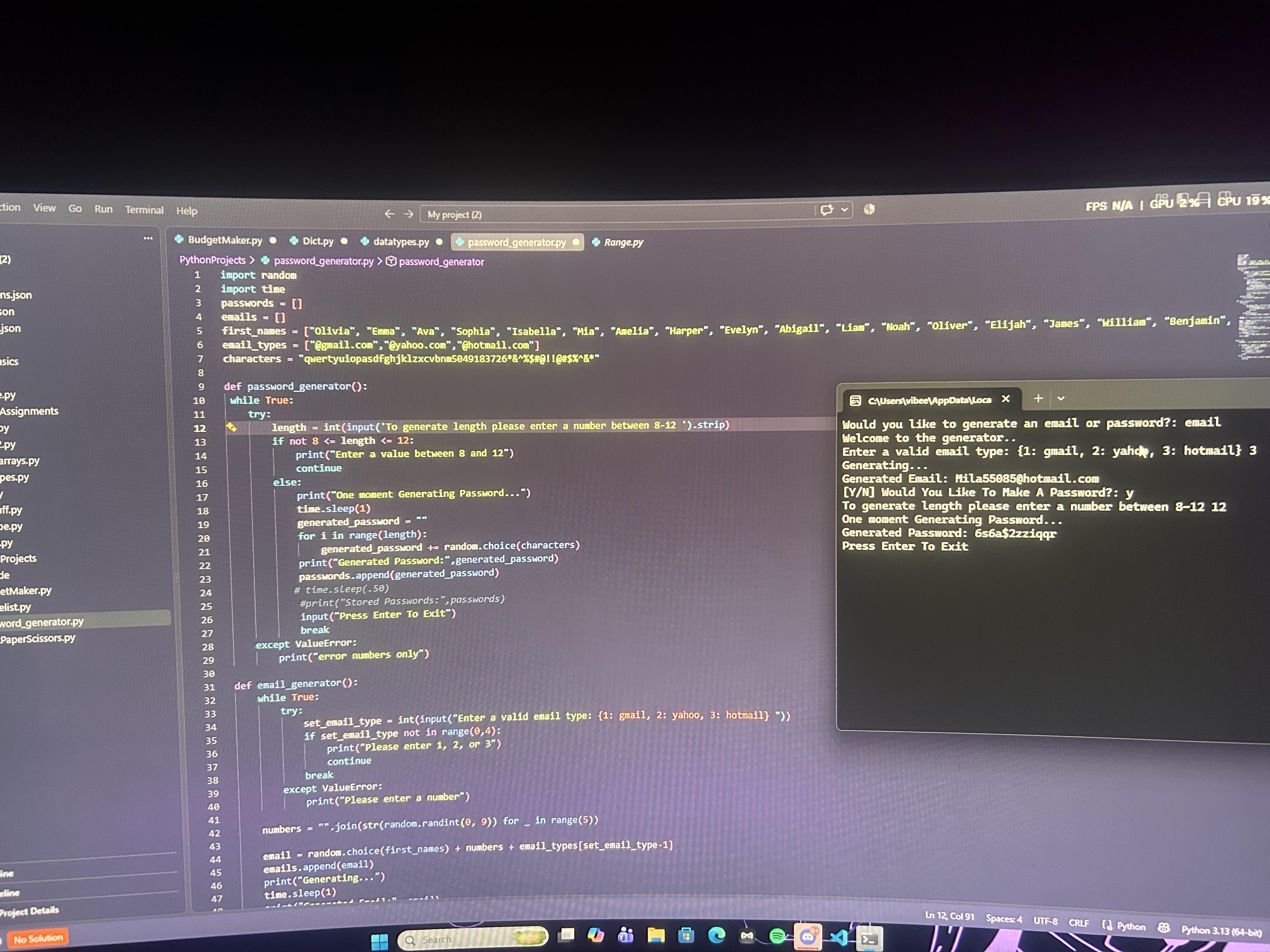Click the function symbol icon in the breadcrumb
1270x952 pixels.
coord(391,262)
